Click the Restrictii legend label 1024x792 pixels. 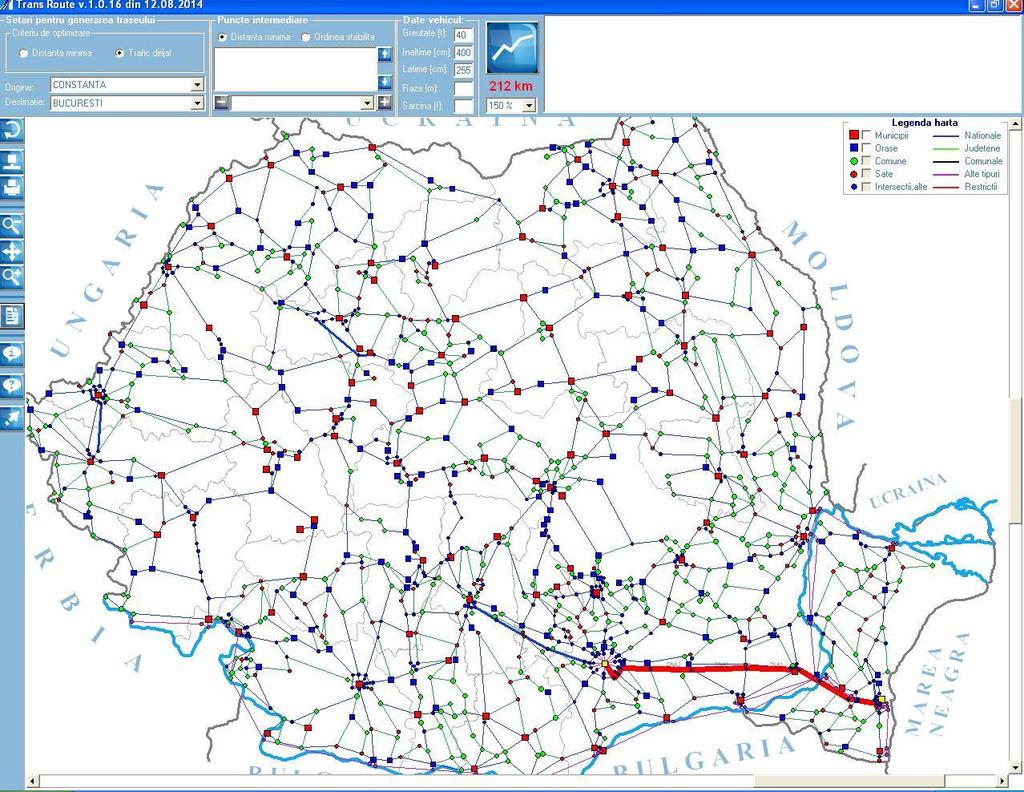[981, 187]
